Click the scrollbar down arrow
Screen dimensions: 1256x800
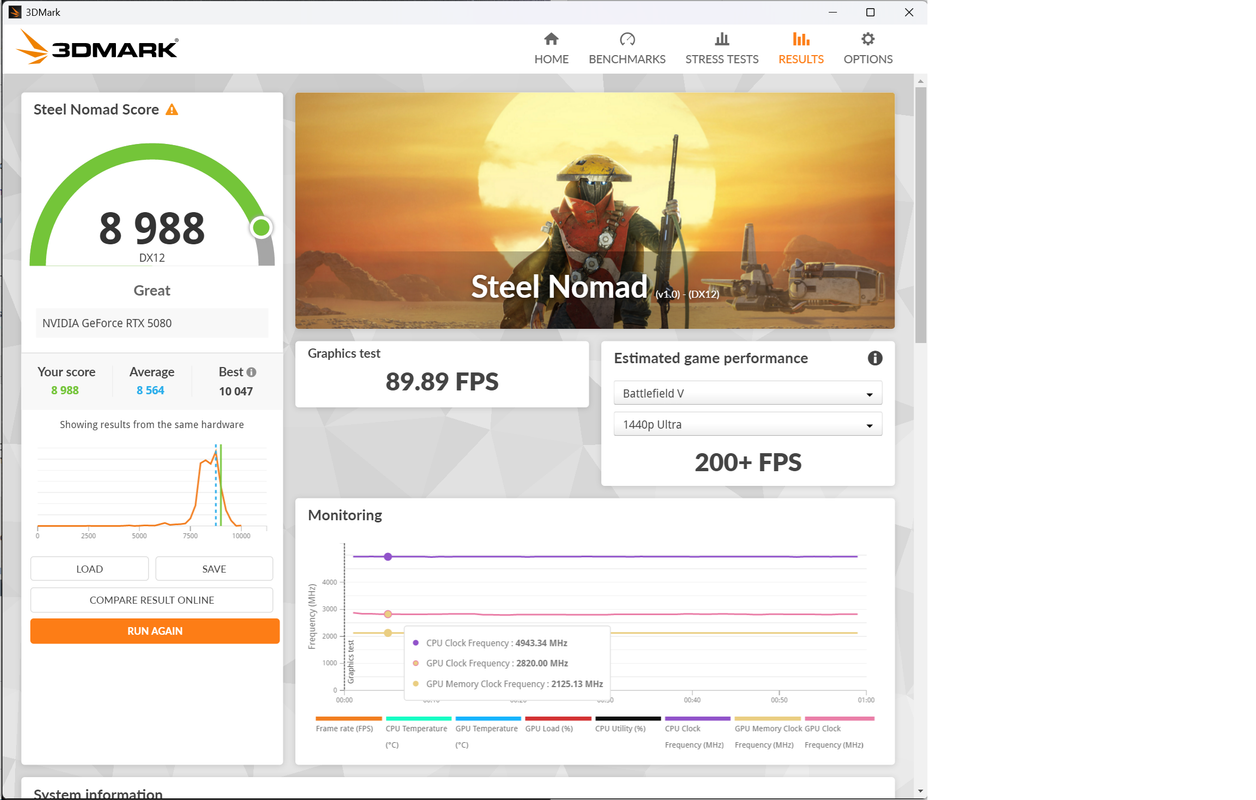click(921, 791)
